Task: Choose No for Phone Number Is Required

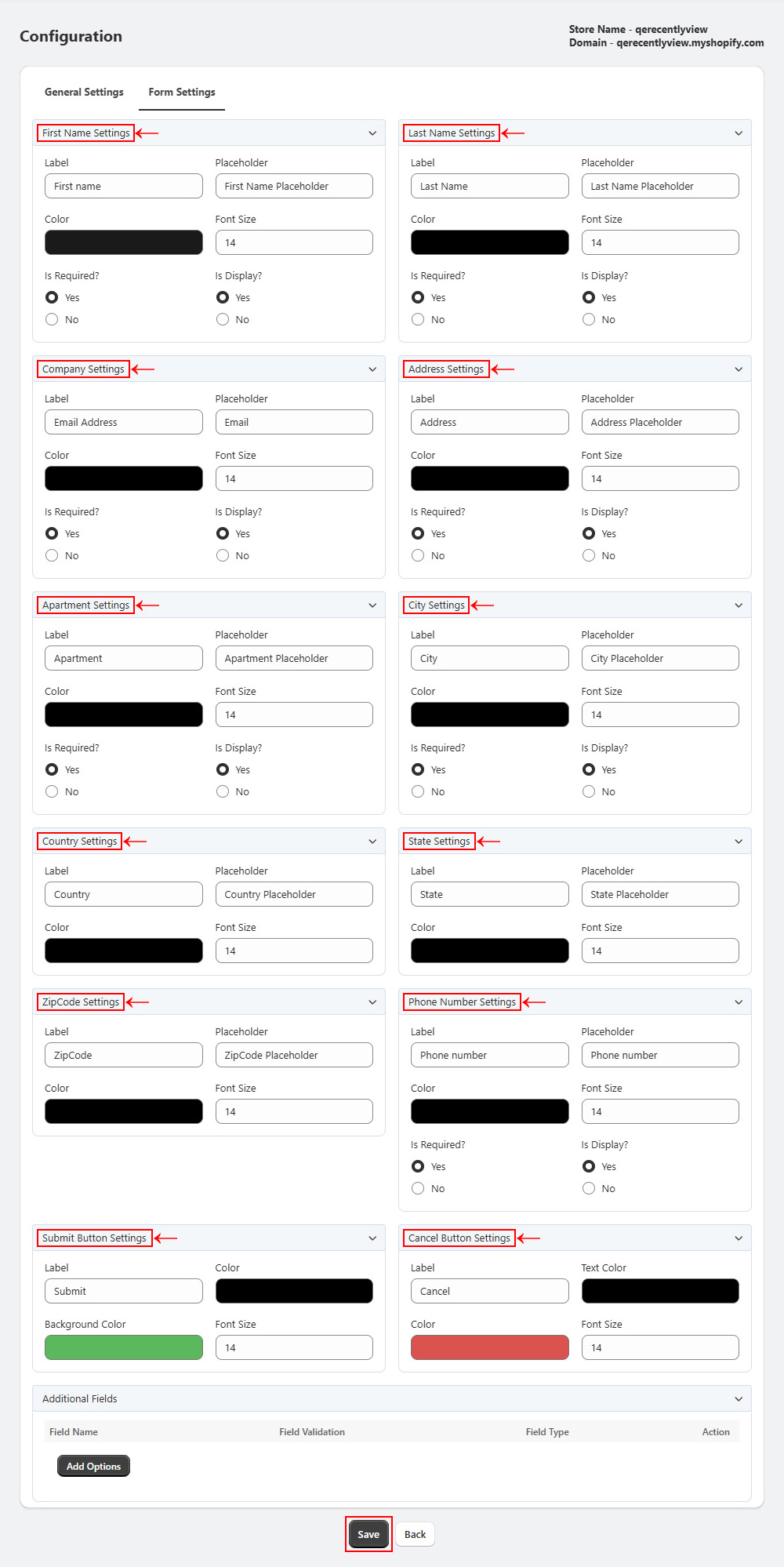Action: (418, 1188)
